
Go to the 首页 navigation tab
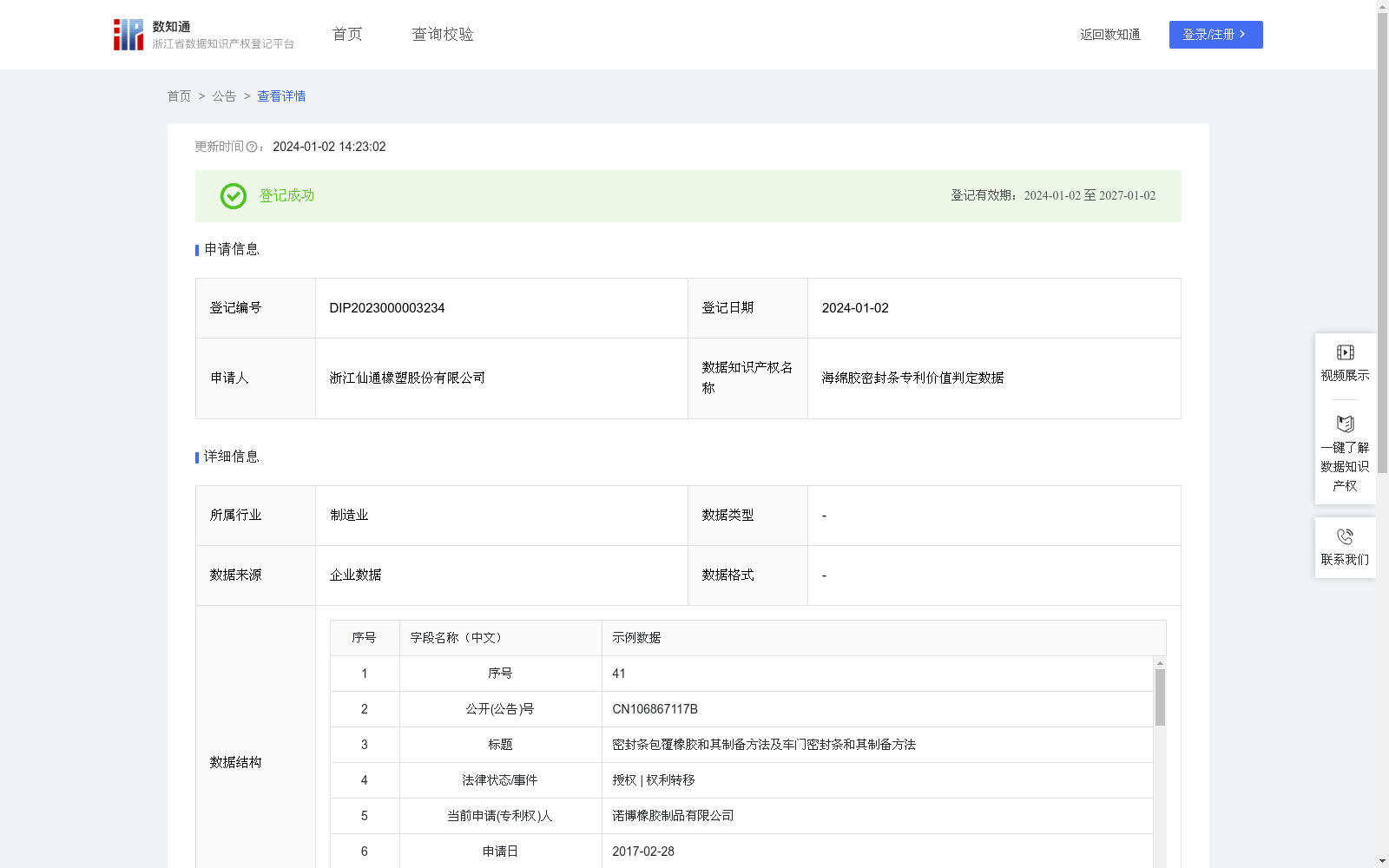pos(347,34)
